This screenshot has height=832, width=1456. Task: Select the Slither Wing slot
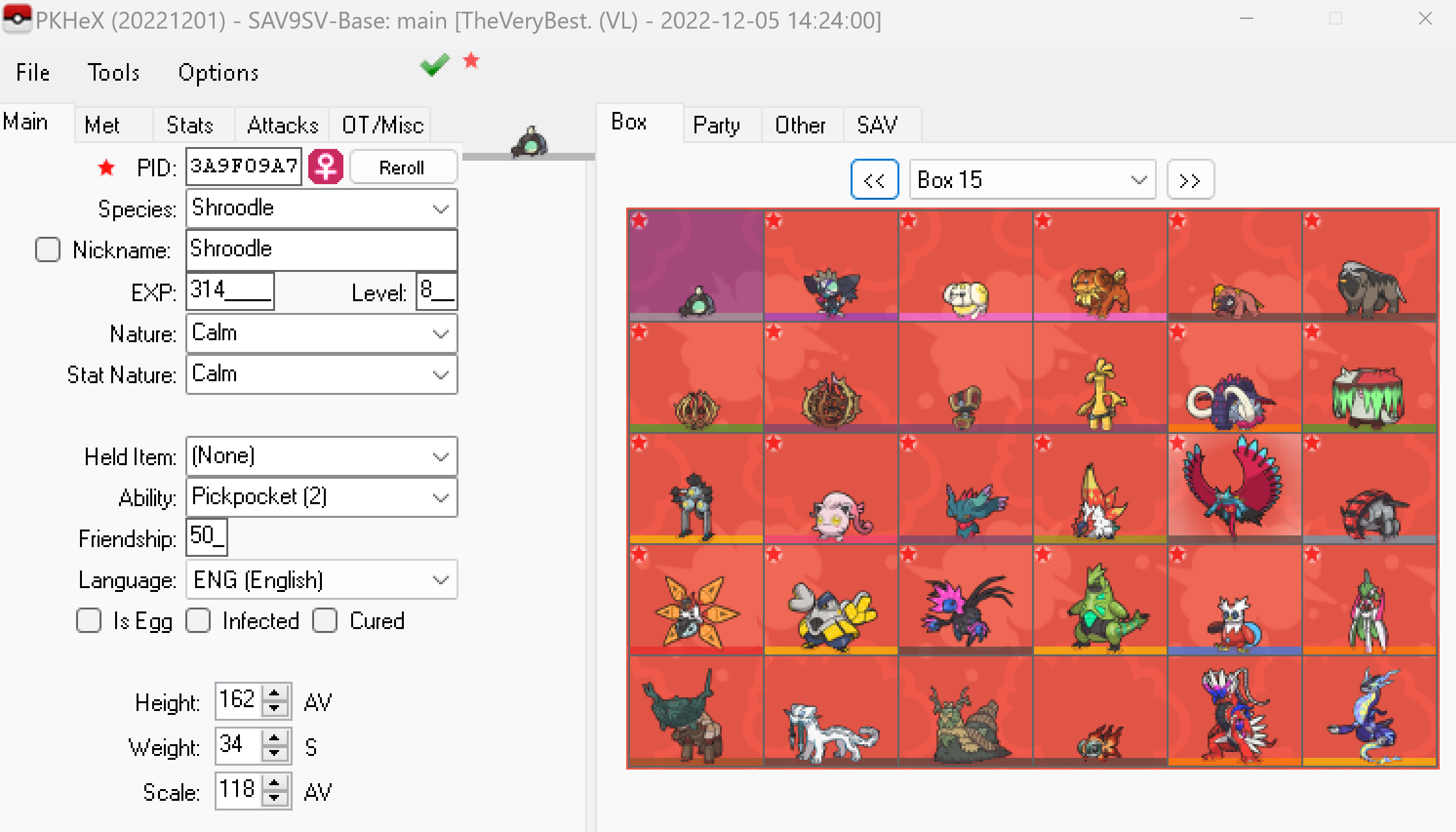click(1100, 489)
